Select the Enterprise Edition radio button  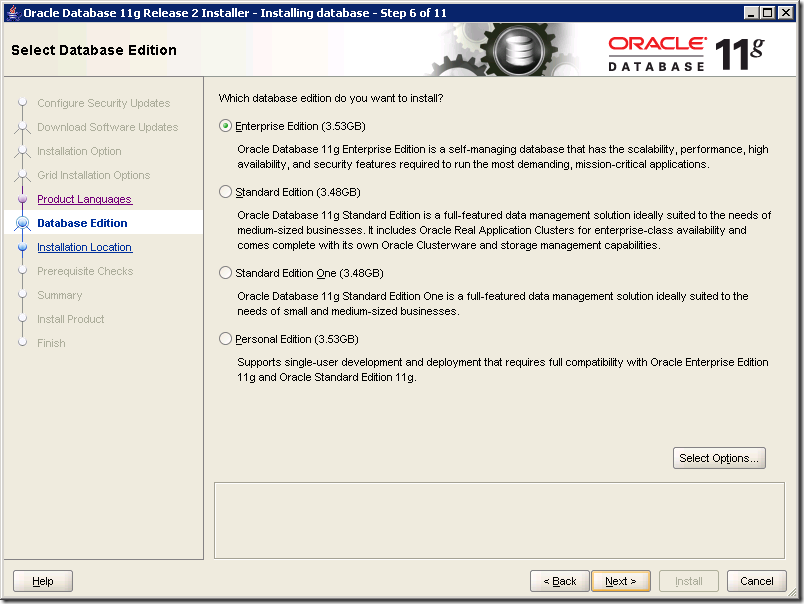pyautogui.click(x=225, y=126)
